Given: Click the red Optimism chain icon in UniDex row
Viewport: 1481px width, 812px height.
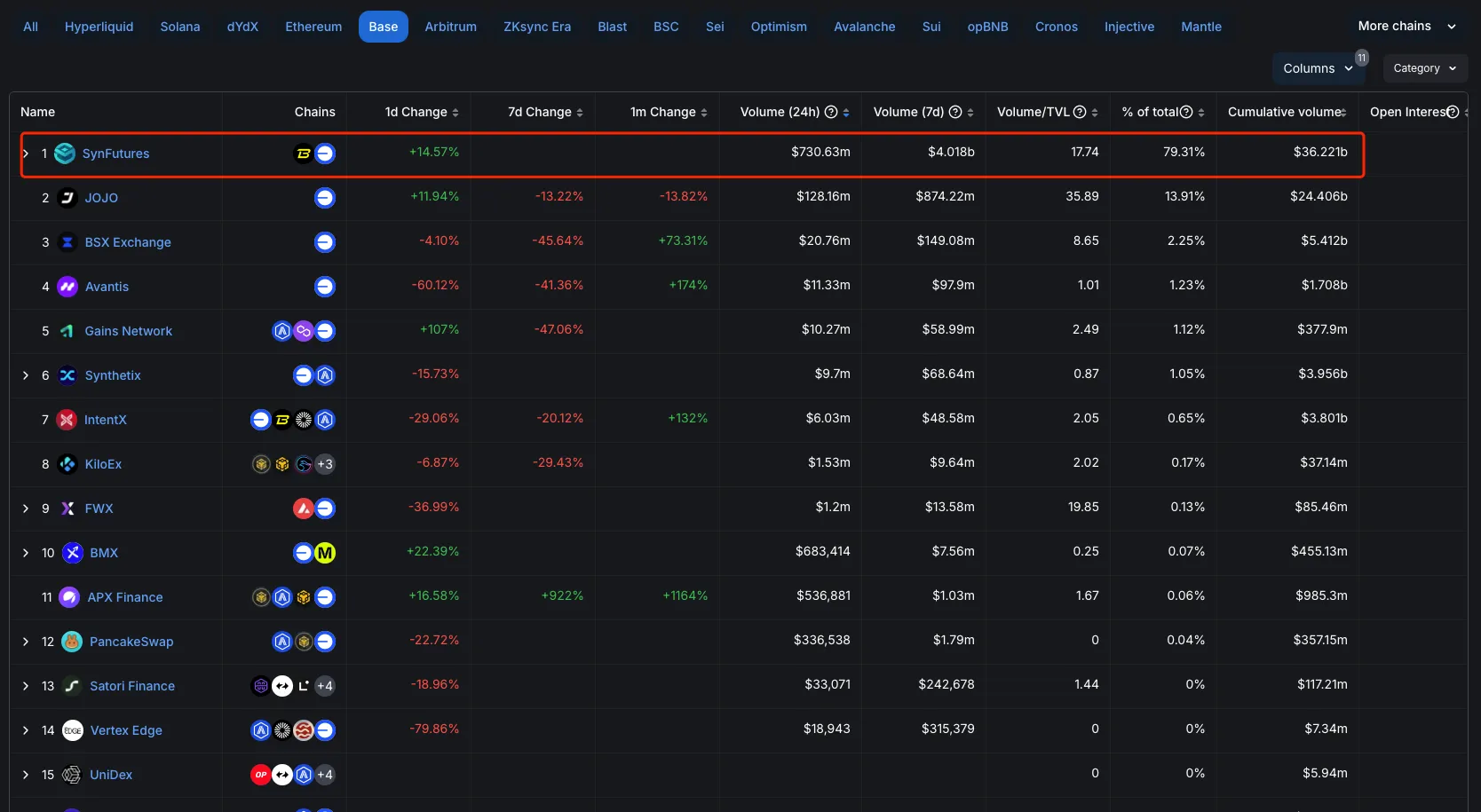Looking at the screenshot, I should [x=260, y=775].
